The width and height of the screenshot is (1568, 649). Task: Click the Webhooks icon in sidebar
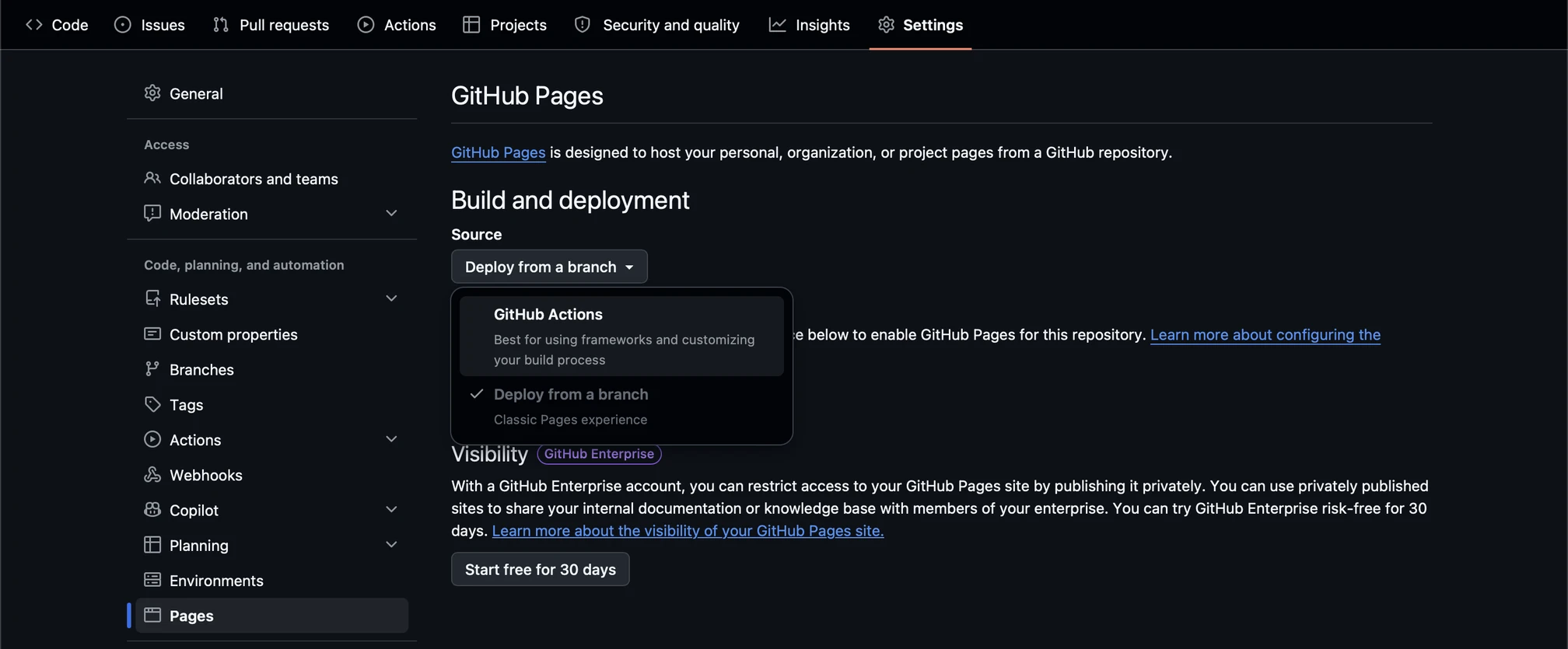(152, 474)
